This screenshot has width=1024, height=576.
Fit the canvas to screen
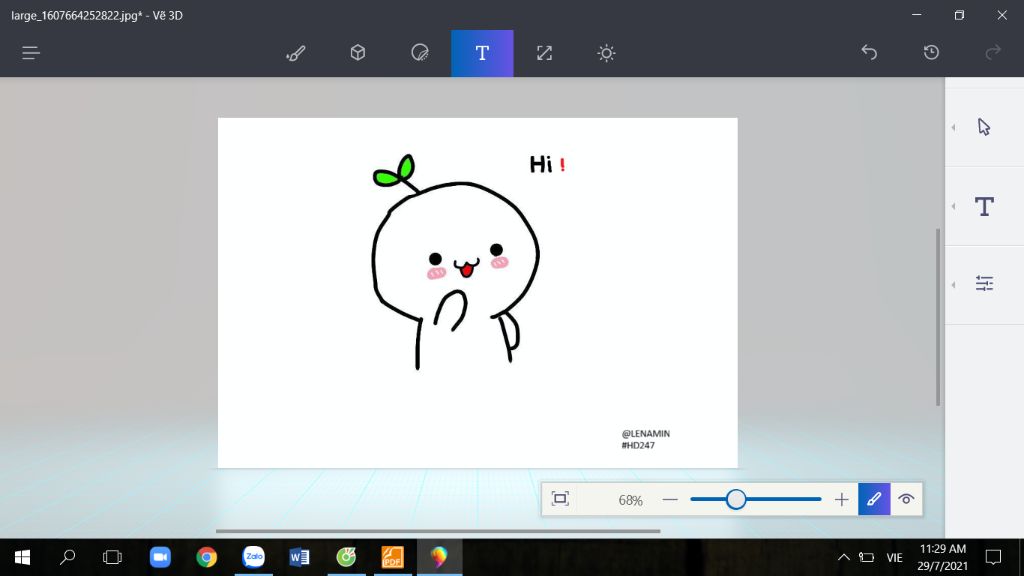click(560, 499)
